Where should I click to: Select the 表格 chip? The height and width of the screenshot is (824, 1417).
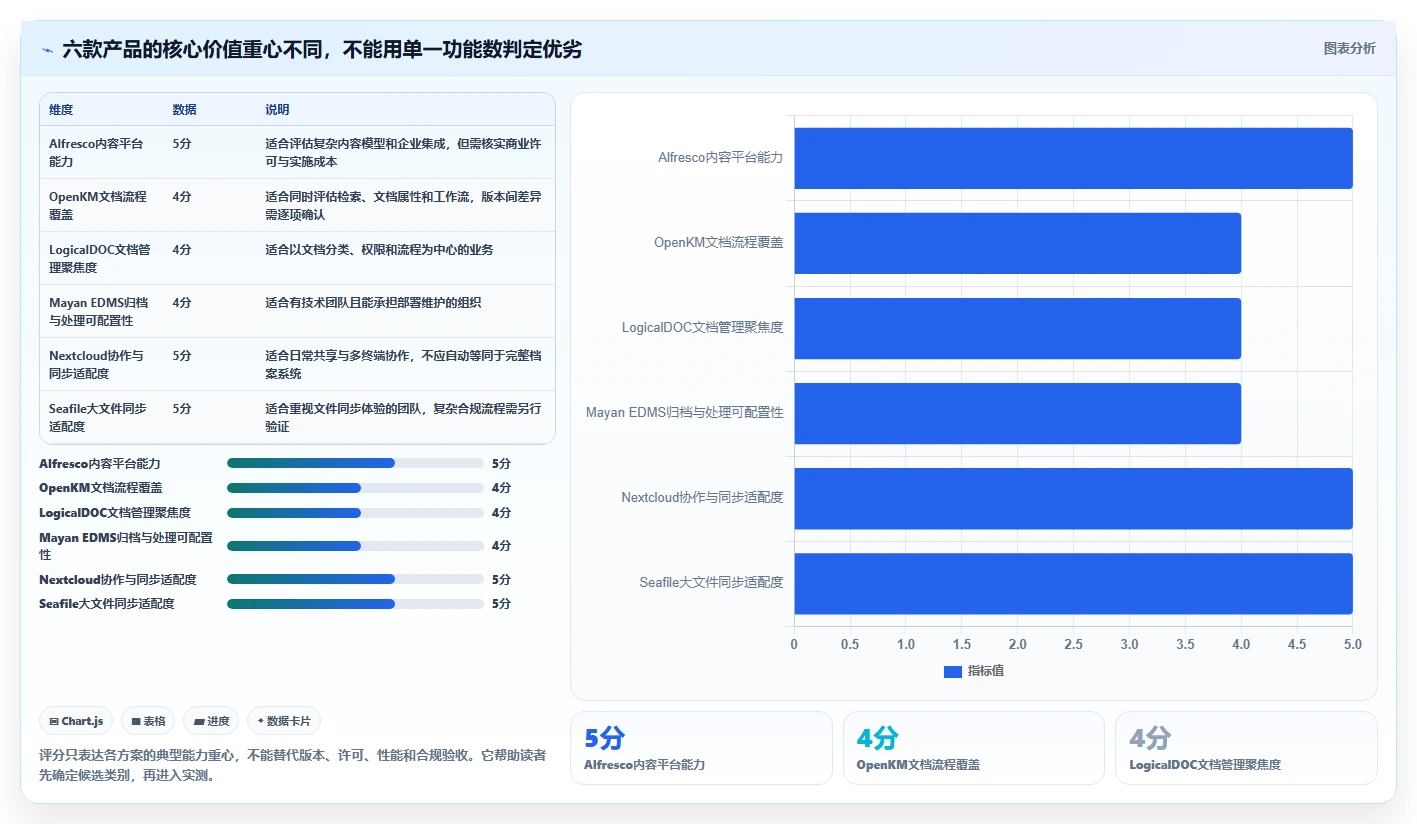point(148,721)
